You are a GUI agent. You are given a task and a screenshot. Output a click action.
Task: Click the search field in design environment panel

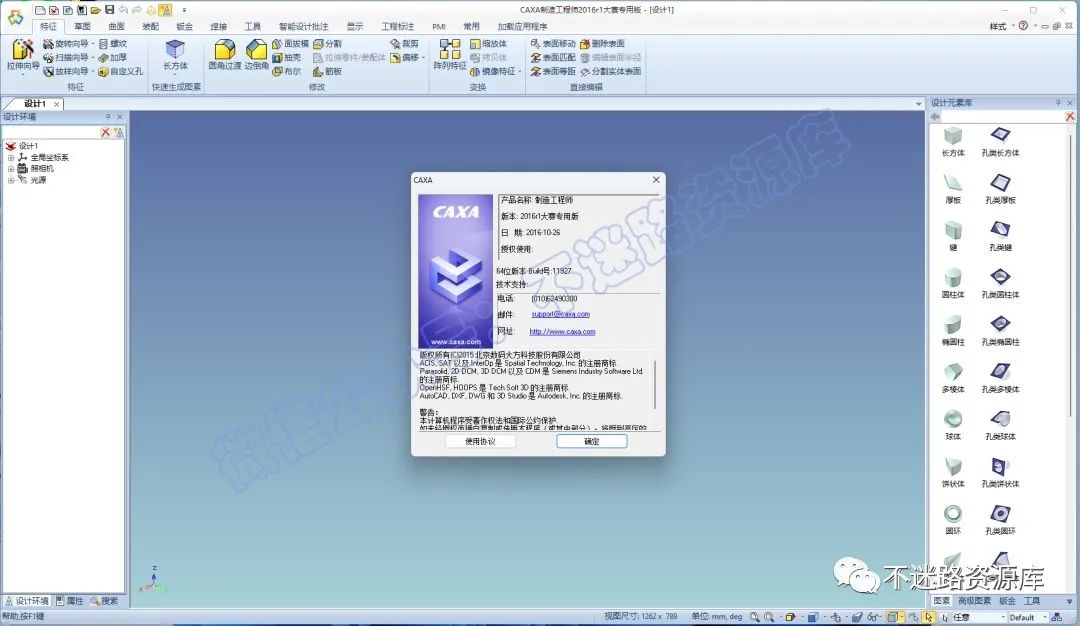tap(51, 132)
